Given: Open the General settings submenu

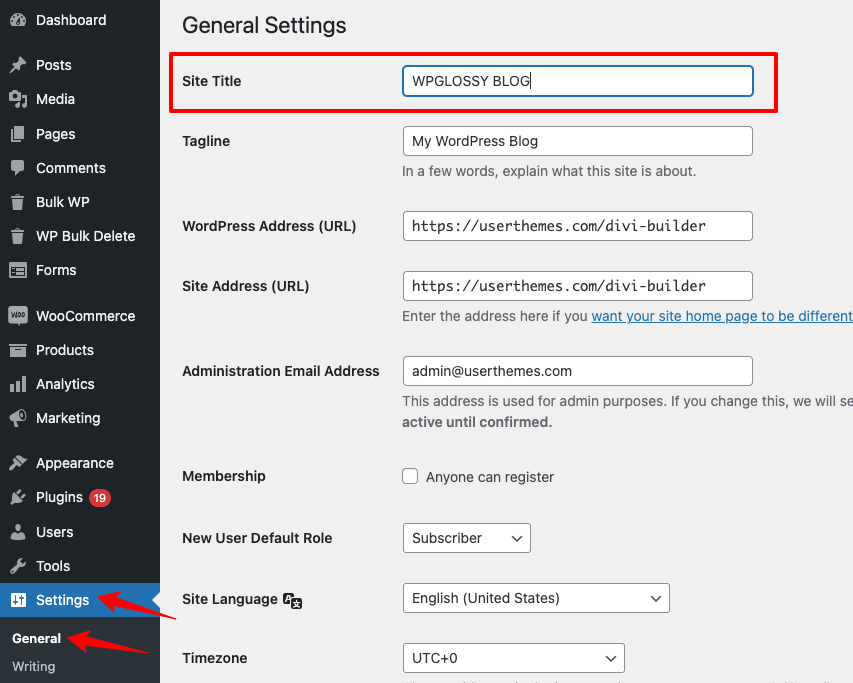Looking at the screenshot, I should tap(36, 638).
